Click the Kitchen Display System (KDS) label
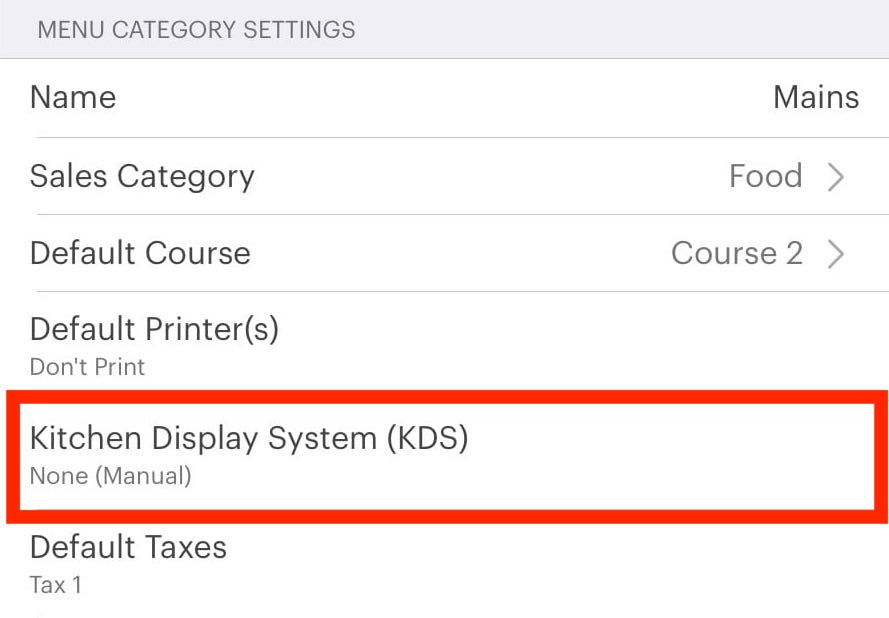The image size is (889, 618). [248, 438]
